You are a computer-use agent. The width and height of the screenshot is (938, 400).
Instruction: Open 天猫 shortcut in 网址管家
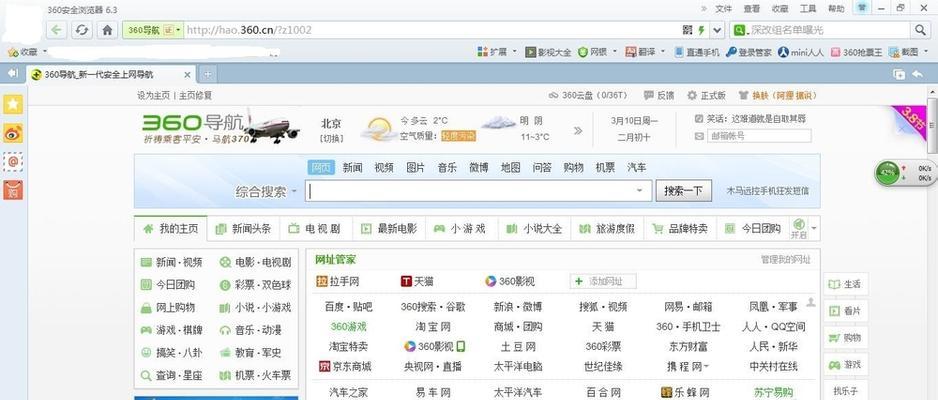(x=417, y=281)
